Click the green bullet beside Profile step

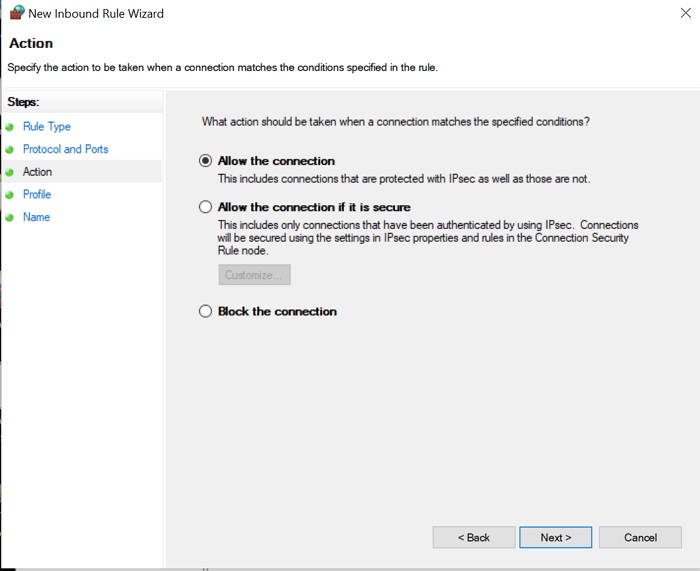coord(10,195)
